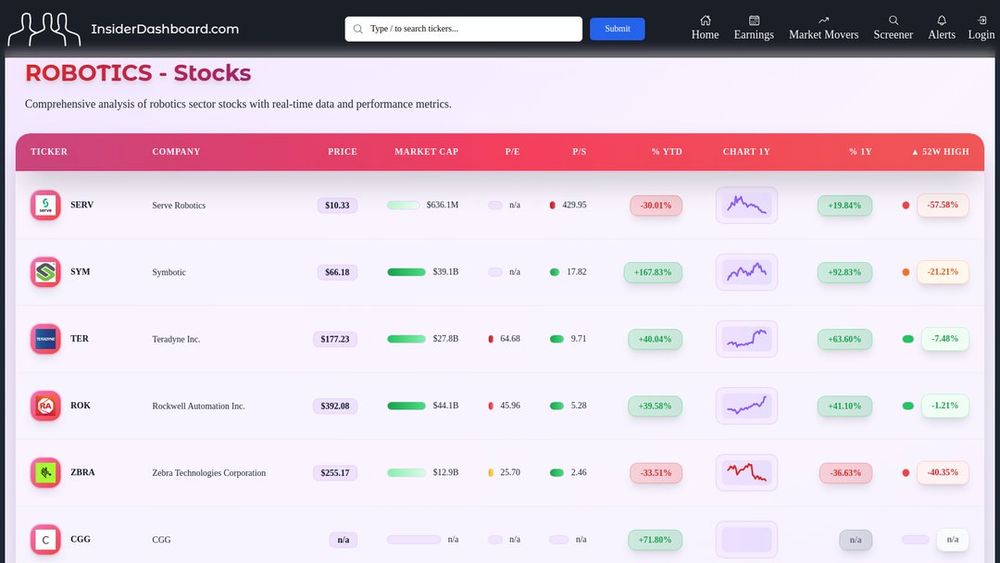Click the SYM market cap bar
This screenshot has height=563, width=1000.
(x=406, y=272)
